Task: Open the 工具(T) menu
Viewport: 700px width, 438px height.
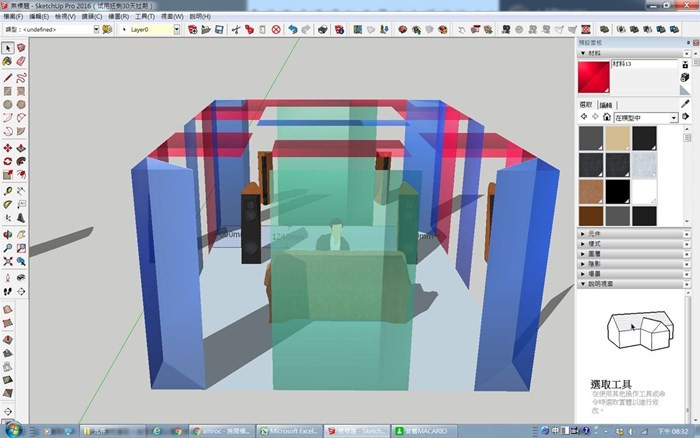Action: [145, 17]
